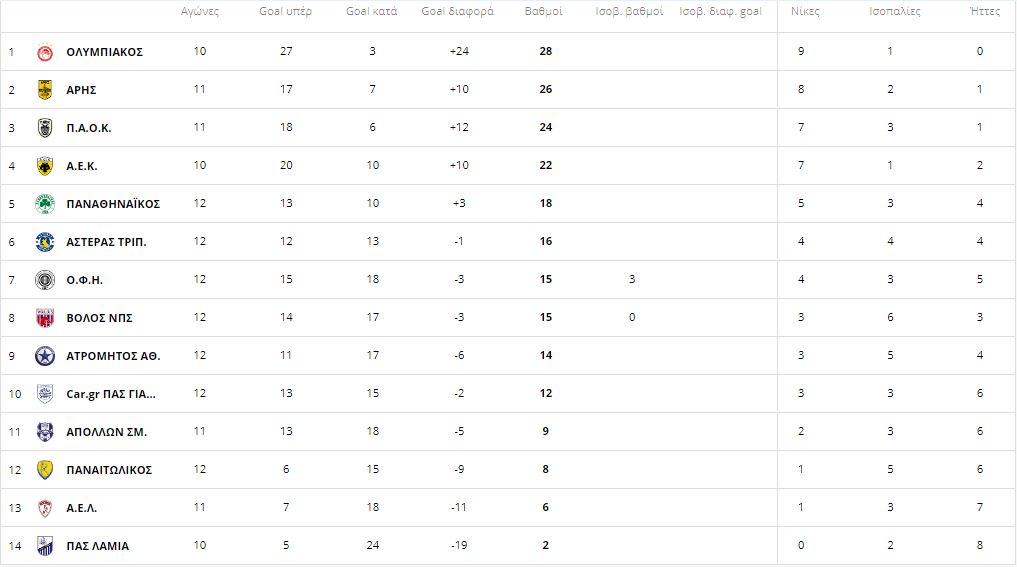Click the Ολυμπιακός team crest icon
The height and width of the screenshot is (567, 1017).
pyautogui.click(x=45, y=52)
